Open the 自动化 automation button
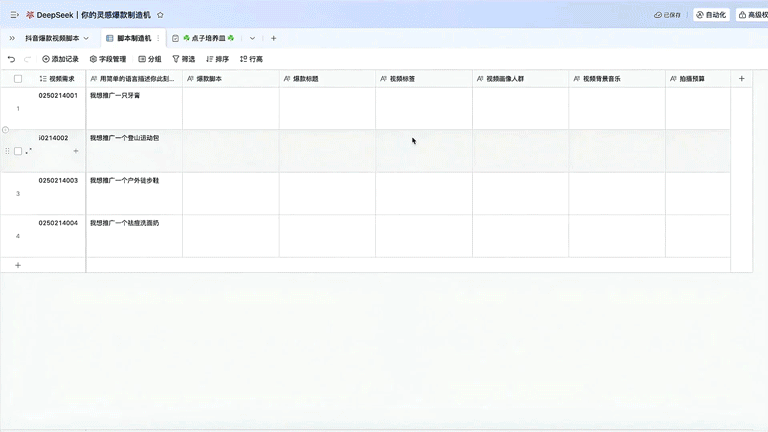The image size is (768, 432). point(711,15)
